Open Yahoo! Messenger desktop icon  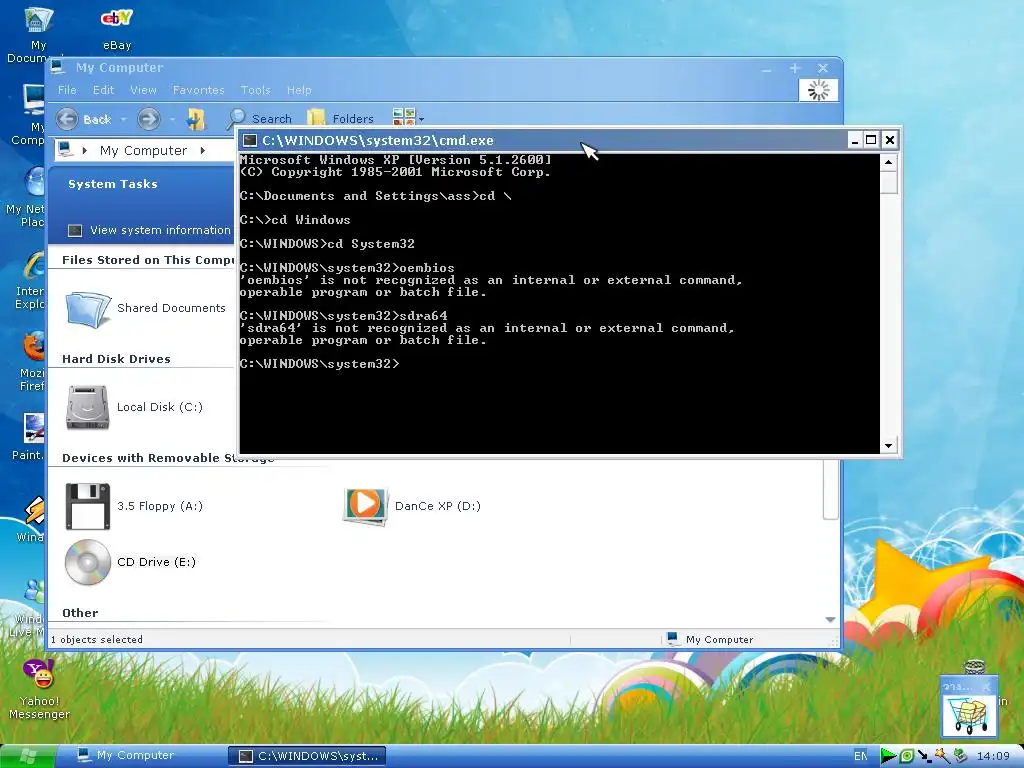pyautogui.click(x=39, y=689)
